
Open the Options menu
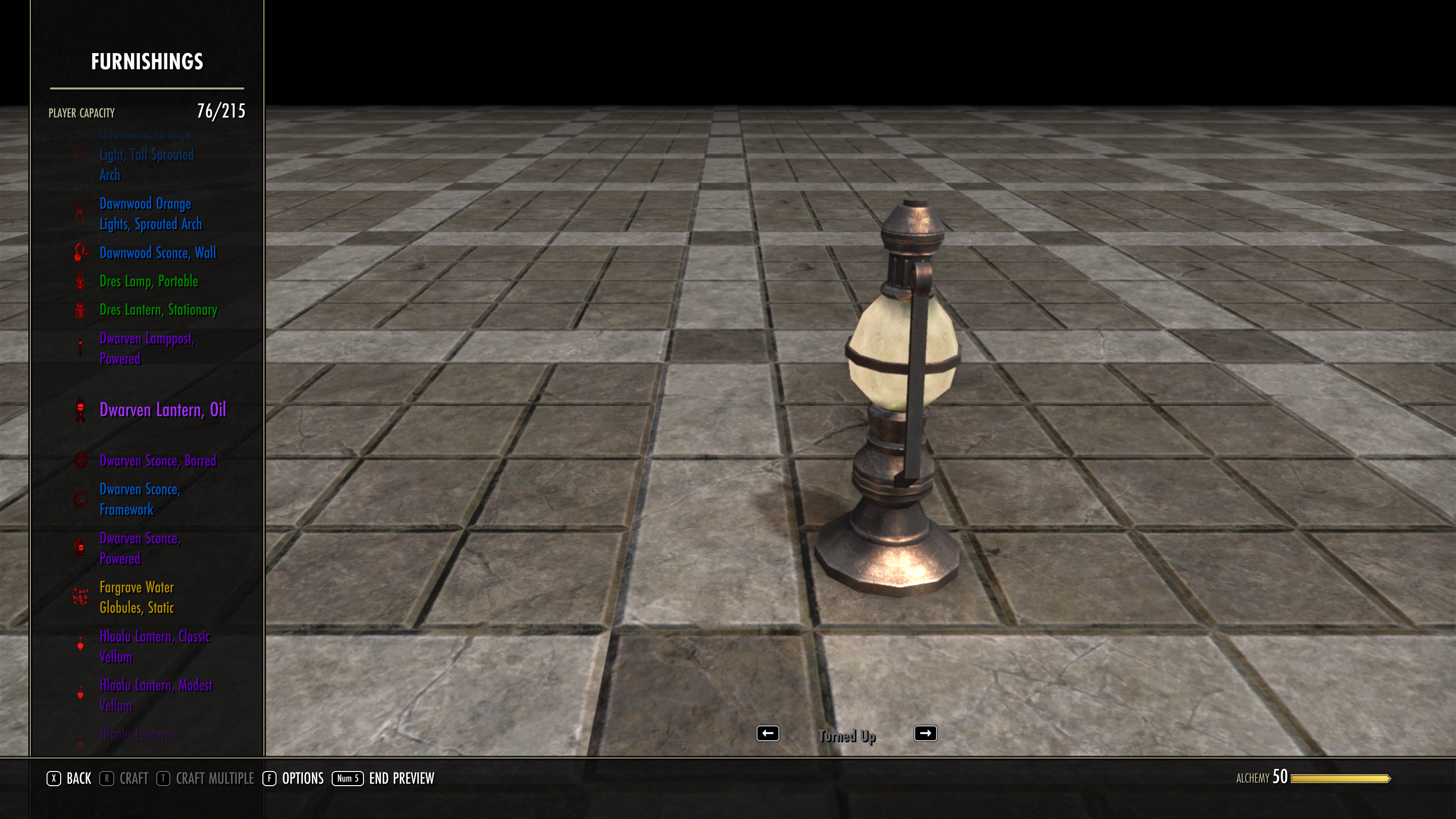point(293,779)
